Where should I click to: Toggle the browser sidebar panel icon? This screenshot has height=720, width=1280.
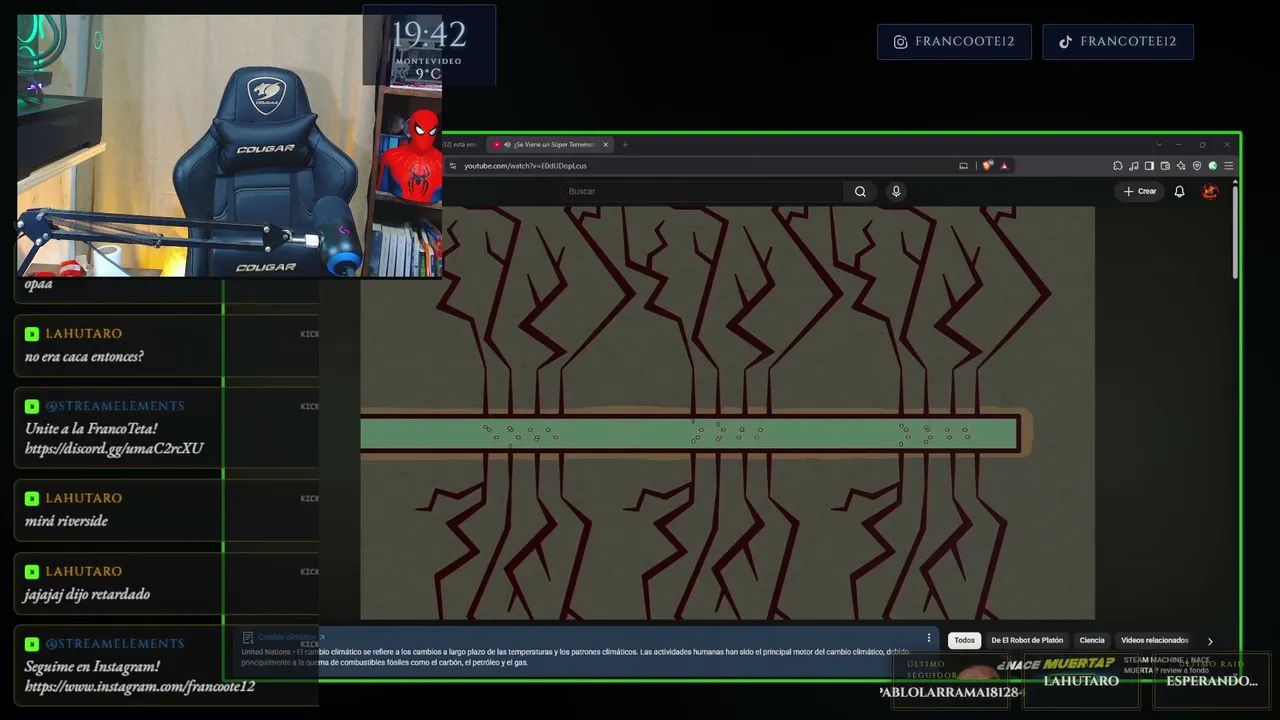pyautogui.click(x=1150, y=166)
